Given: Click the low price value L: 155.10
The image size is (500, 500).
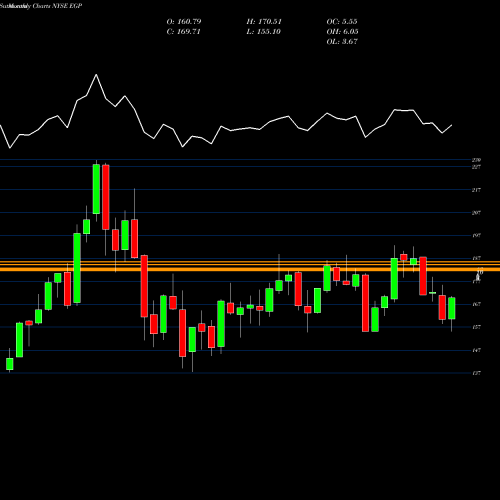Looking at the screenshot, I should (x=264, y=32).
